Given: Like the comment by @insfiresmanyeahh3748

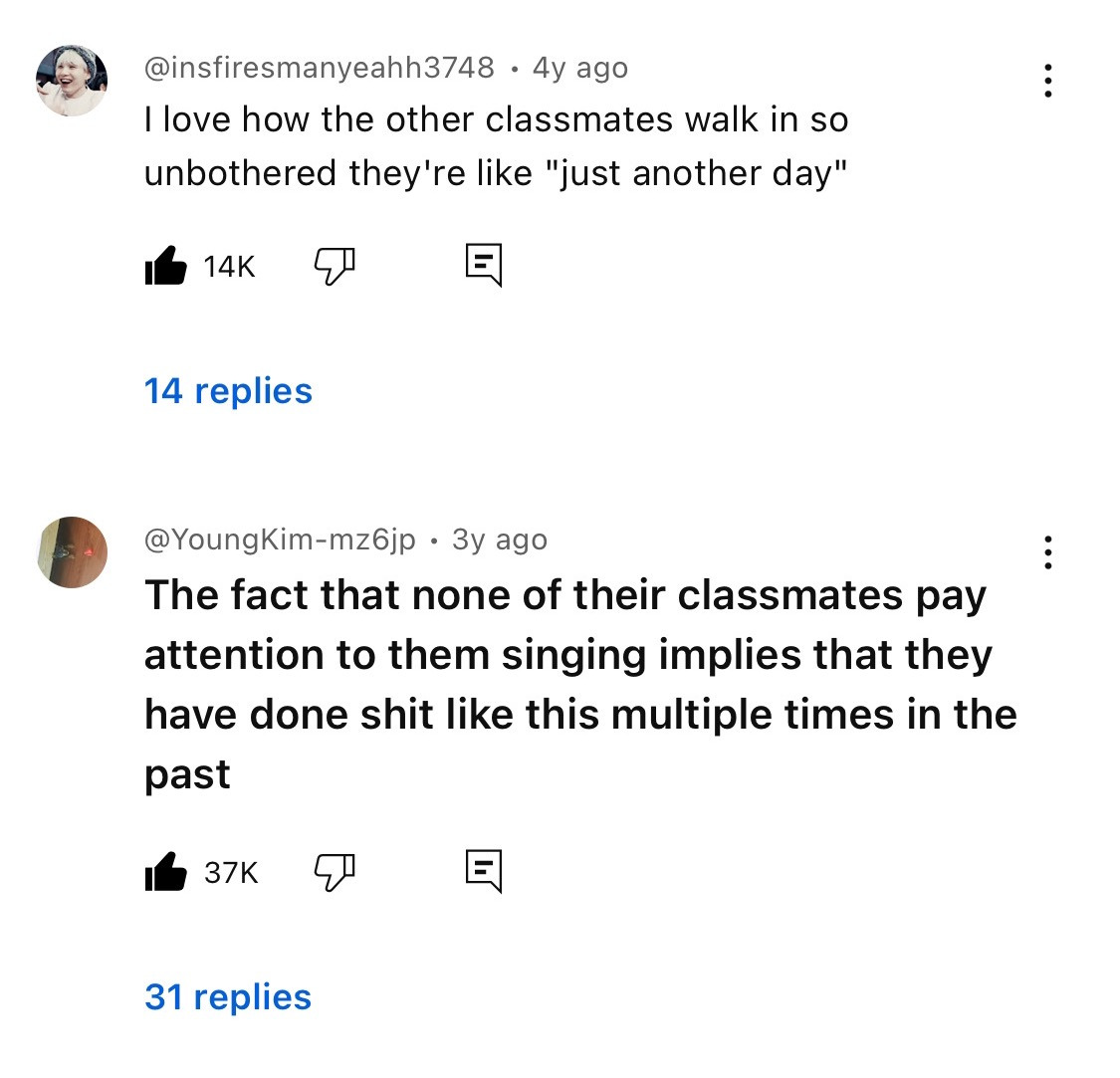Looking at the screenshot, I should coord(165,266).
